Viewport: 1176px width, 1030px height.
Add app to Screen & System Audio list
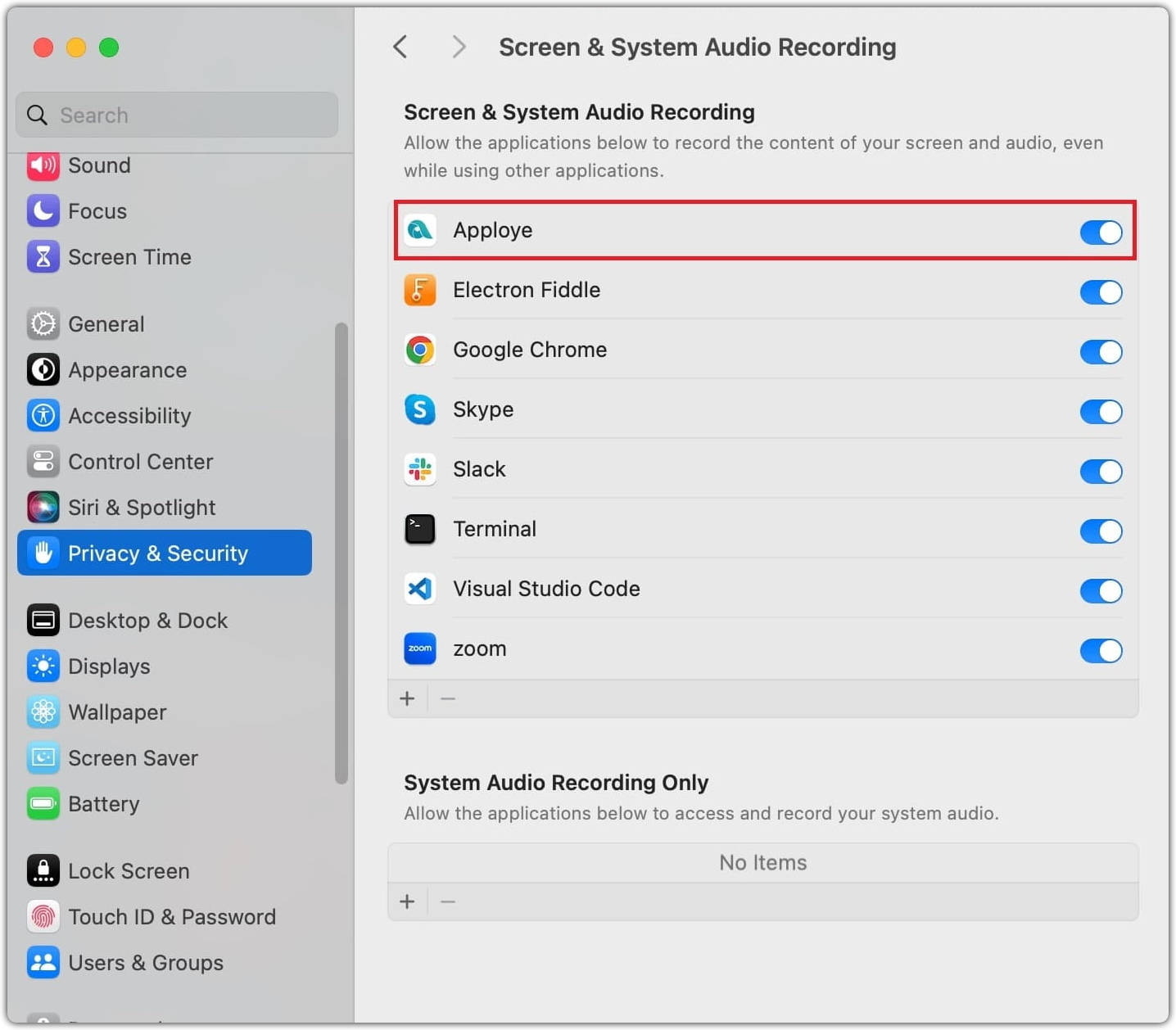[x=407, y=699]
